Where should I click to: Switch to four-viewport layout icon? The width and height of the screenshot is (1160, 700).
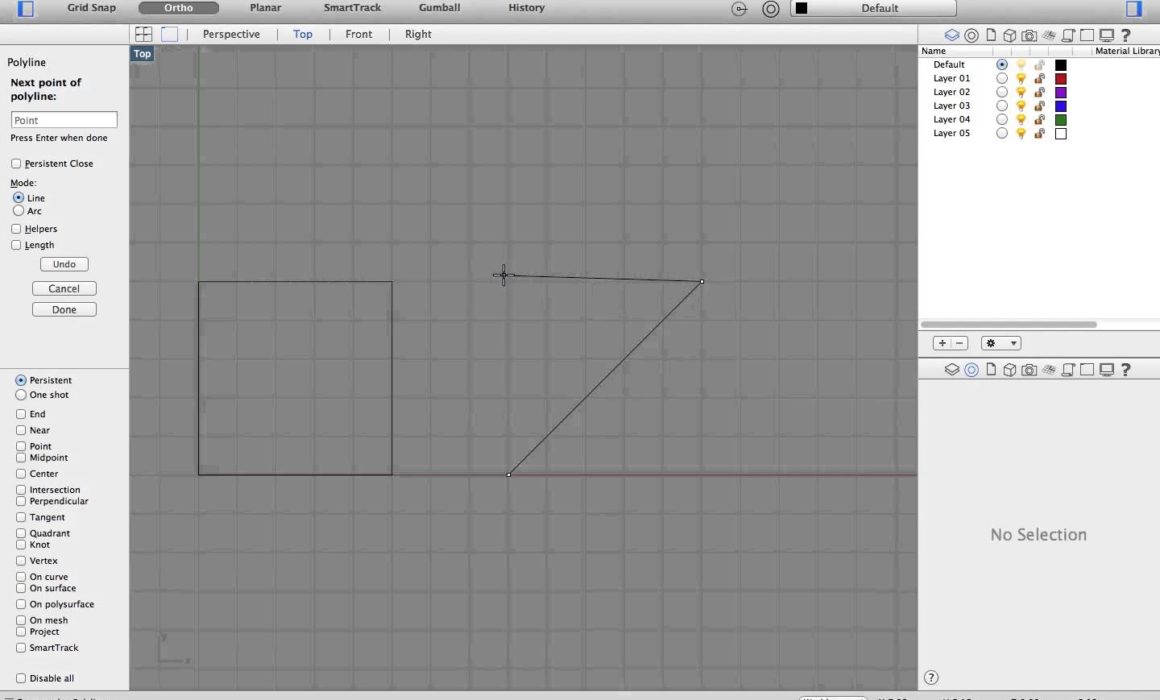144,34
